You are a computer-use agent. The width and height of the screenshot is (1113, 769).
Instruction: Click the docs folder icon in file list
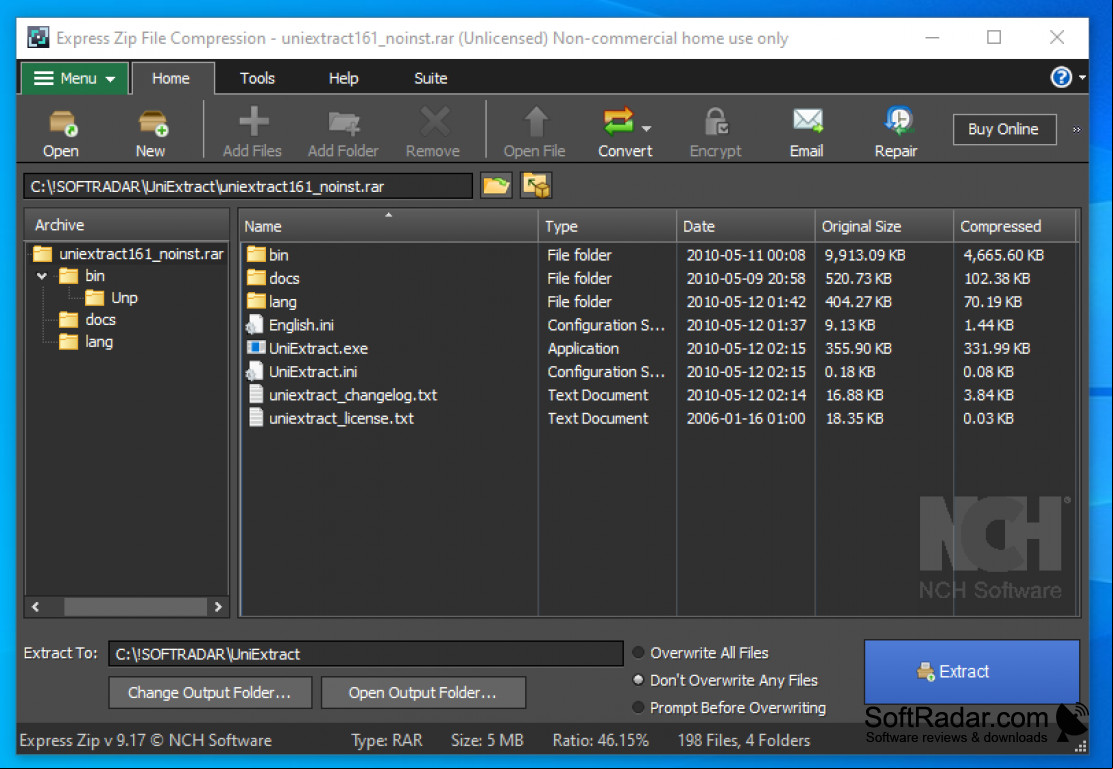[x=256, y=278]
